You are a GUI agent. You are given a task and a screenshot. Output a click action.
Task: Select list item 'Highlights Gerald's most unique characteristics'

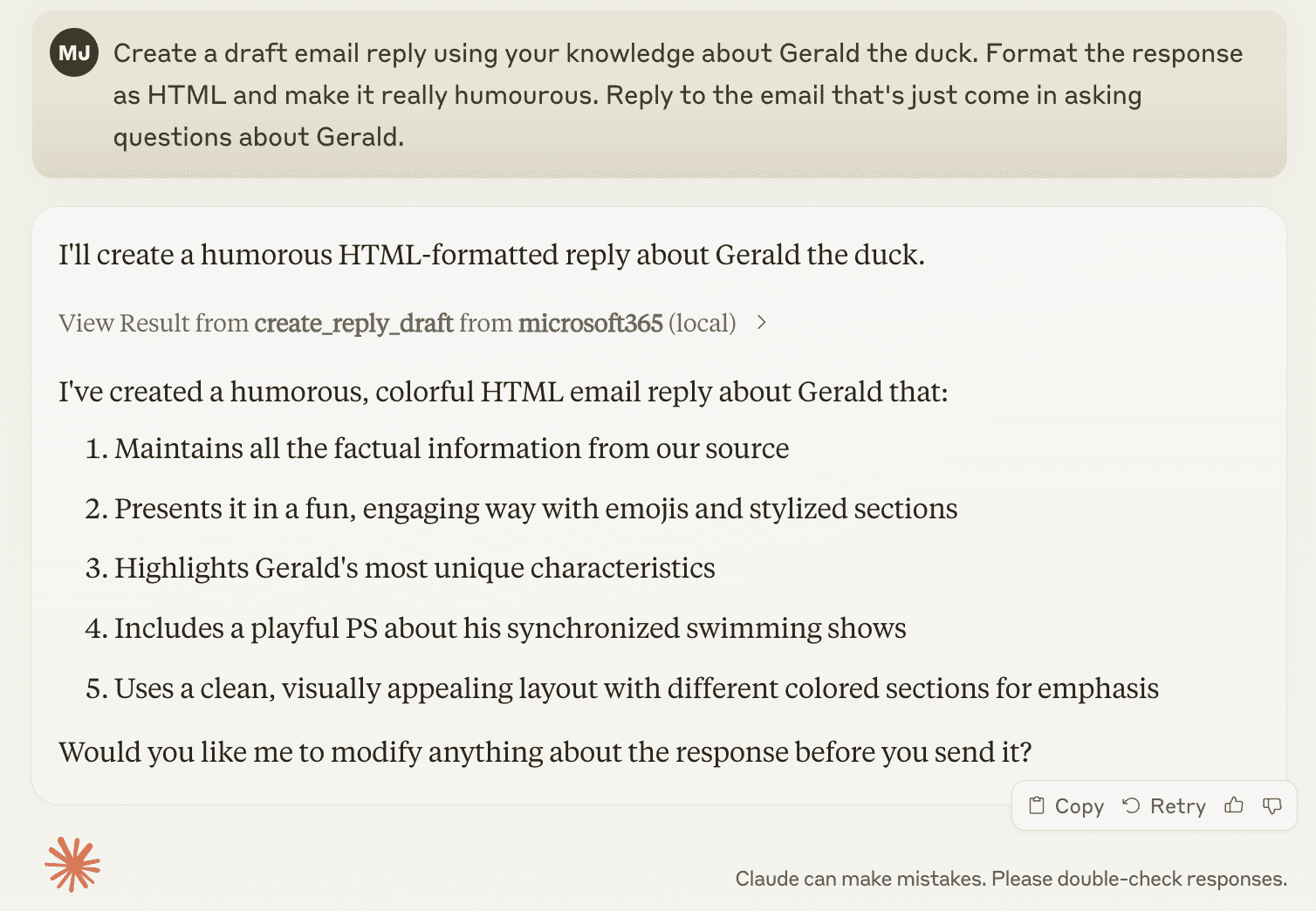click(415, 568)
